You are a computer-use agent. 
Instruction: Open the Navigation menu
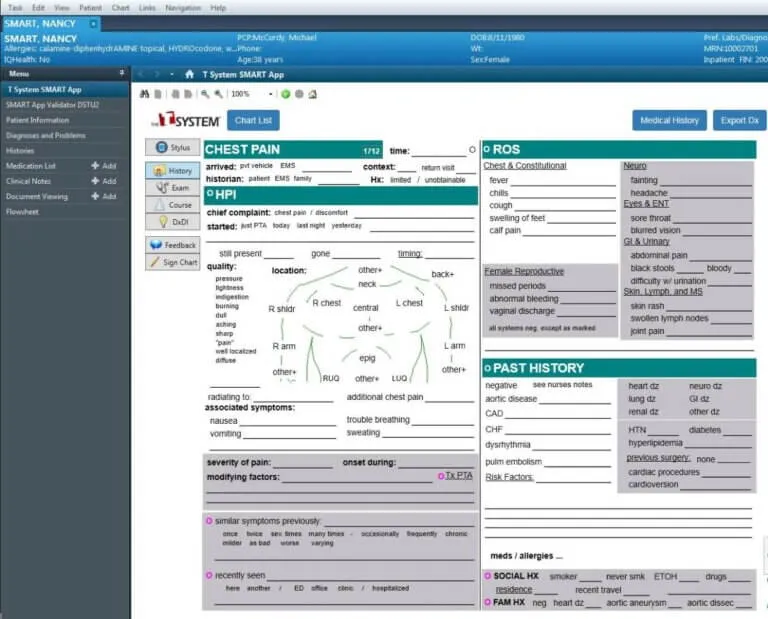click(183, 8)
